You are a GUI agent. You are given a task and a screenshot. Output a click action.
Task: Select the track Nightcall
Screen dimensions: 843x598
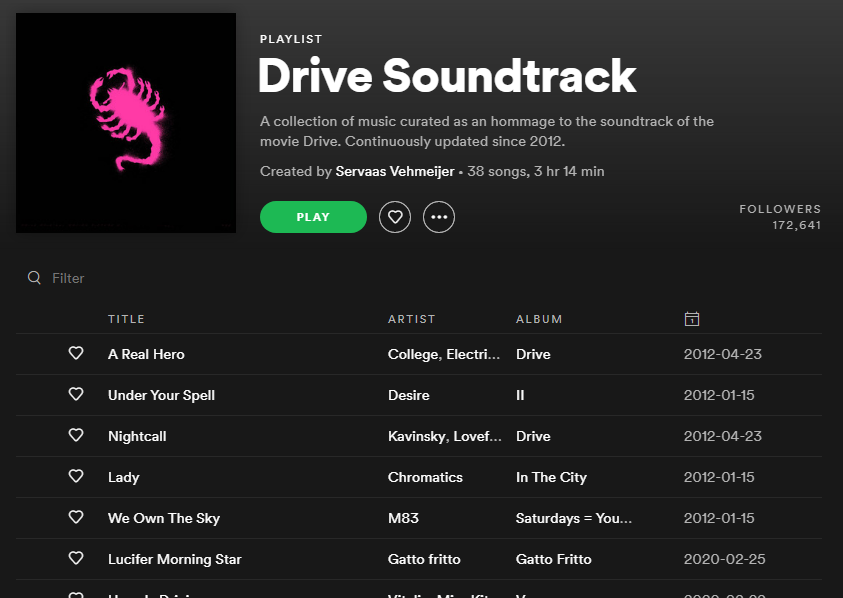click(x=138, y=435)
